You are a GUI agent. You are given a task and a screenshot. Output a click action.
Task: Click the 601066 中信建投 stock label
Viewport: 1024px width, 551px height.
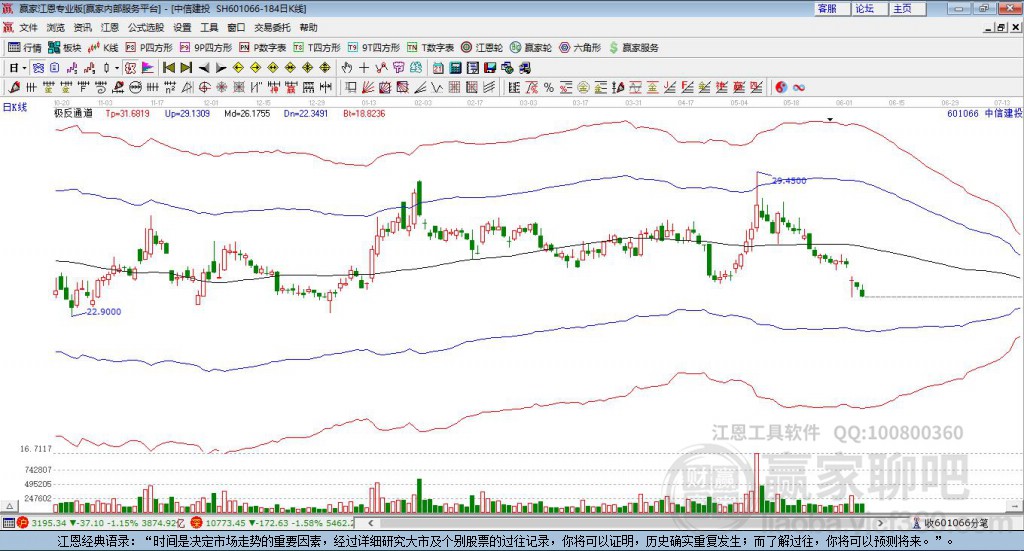tap(984, 114)
